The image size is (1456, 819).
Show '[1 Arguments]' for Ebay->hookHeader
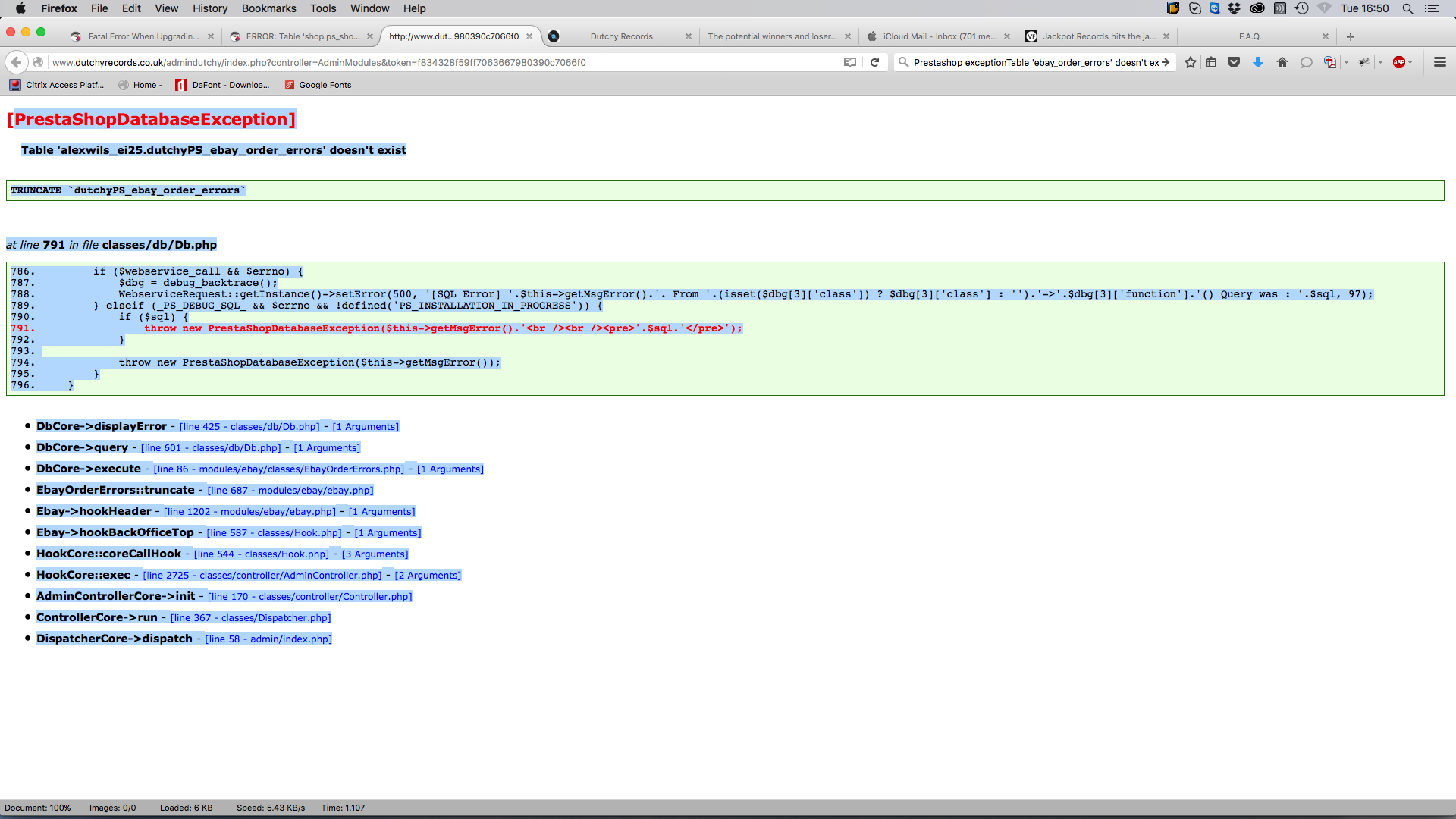click(381, 512)
